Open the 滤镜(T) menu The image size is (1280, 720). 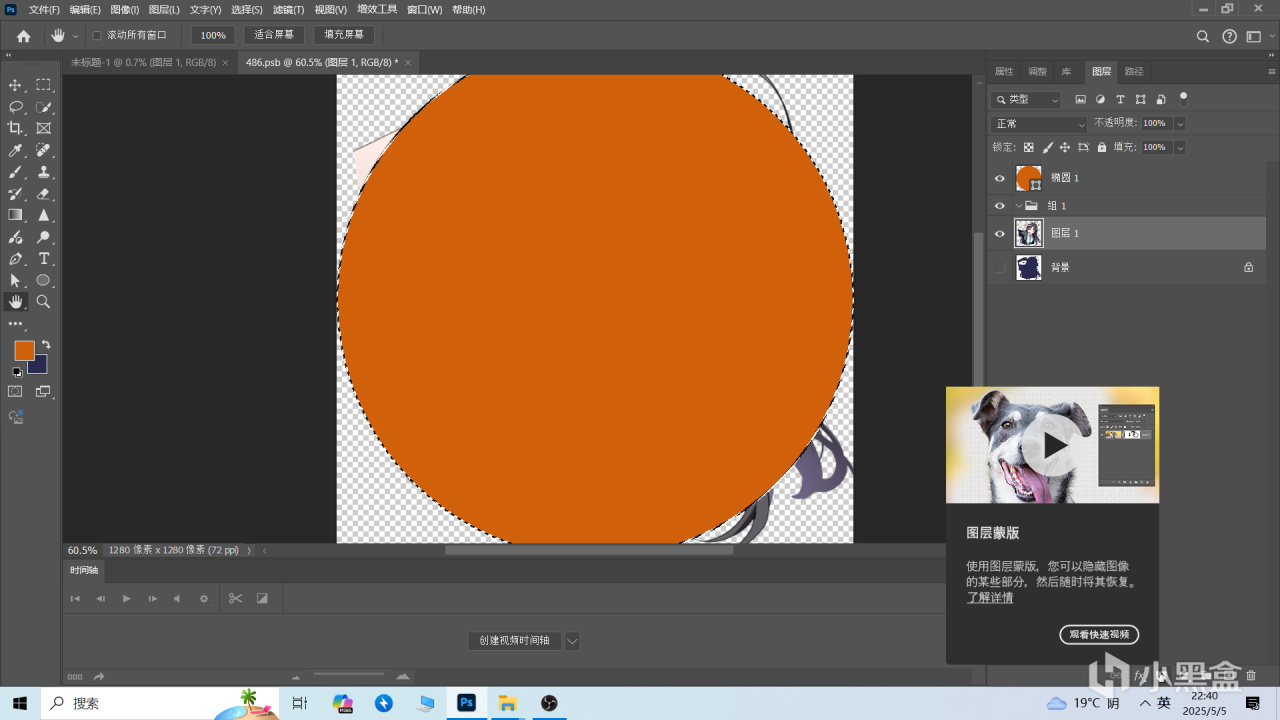pyautogui.click(x=288, y=9)
